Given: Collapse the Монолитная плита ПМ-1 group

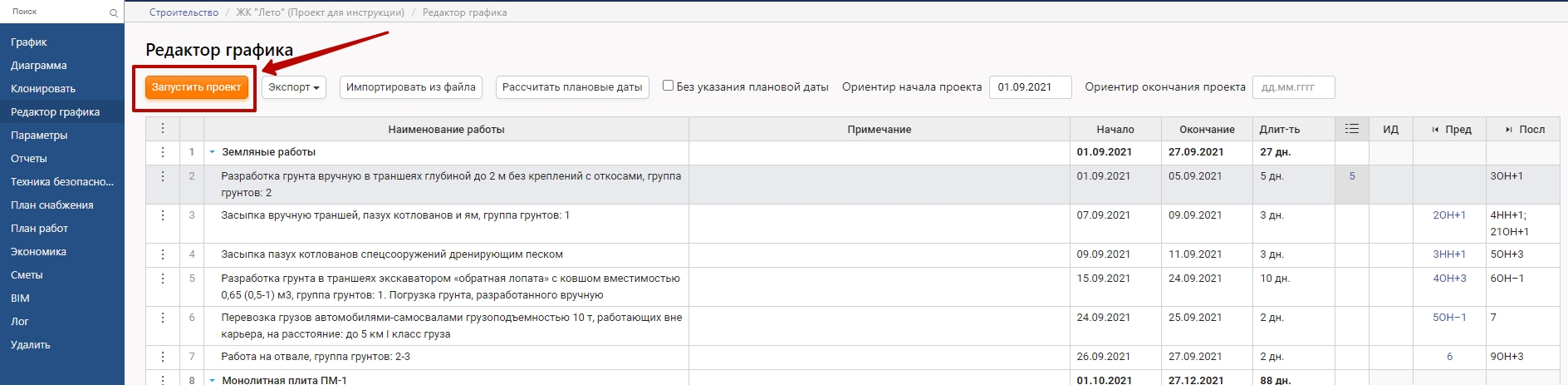Looking at the screenshot, I should point(213,380).
